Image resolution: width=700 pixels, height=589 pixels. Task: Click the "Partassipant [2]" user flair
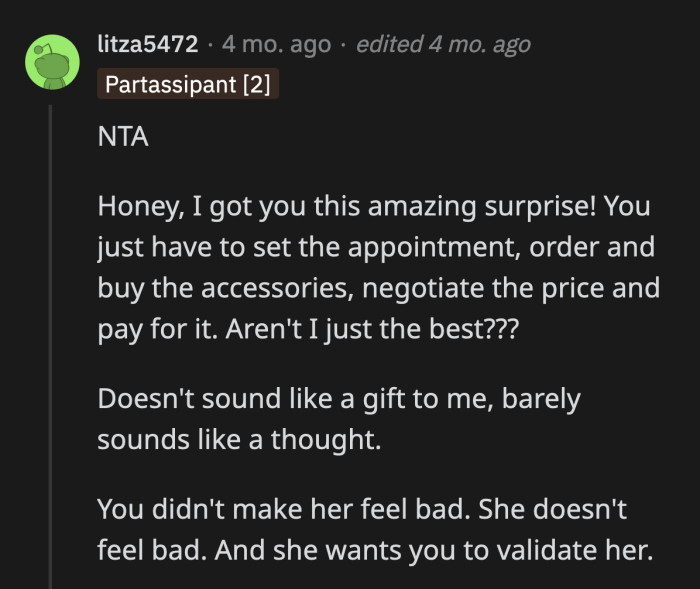pyautogui.click(x=187, y=83)
